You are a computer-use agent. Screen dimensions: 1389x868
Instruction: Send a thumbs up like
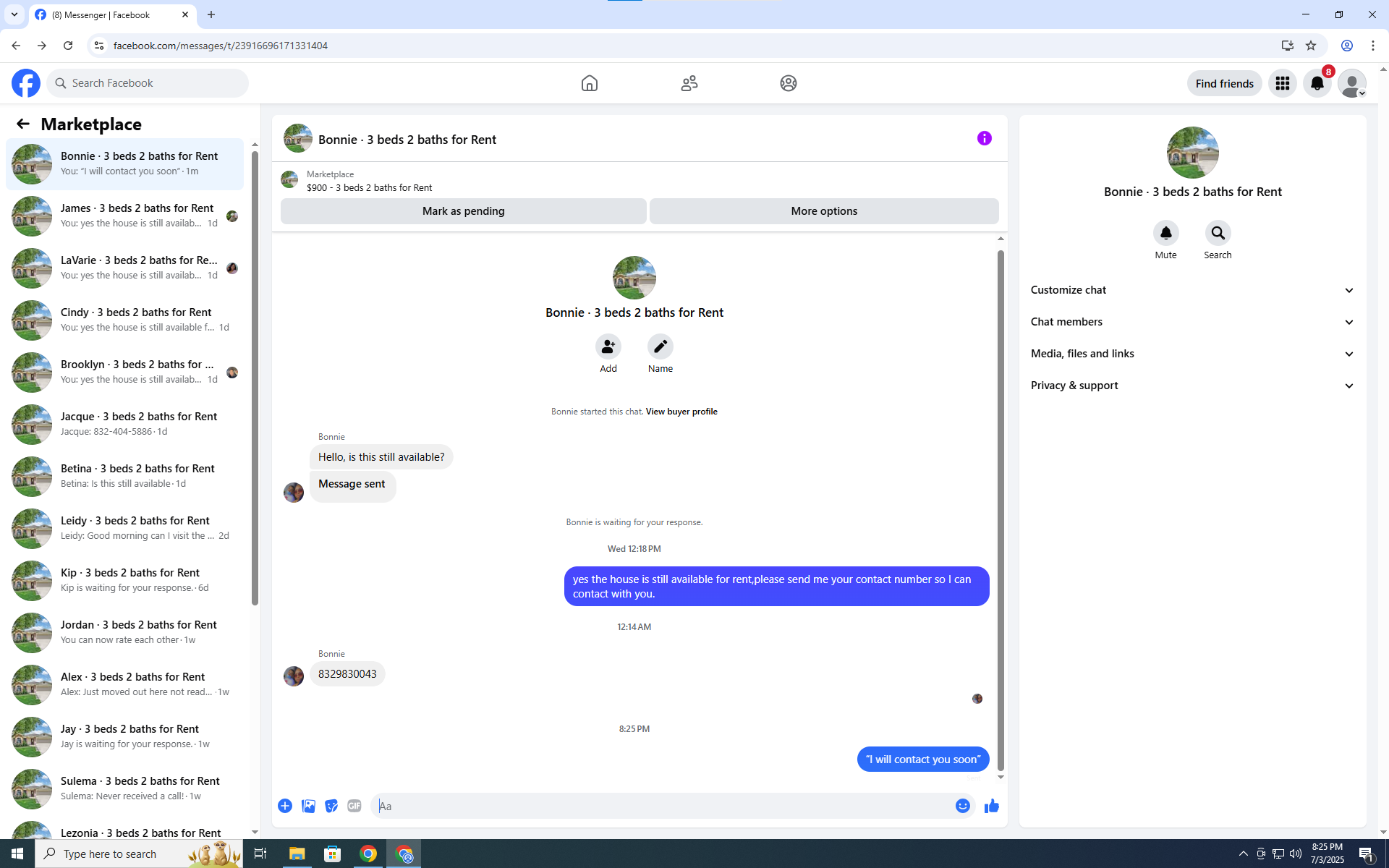point(991,806)
